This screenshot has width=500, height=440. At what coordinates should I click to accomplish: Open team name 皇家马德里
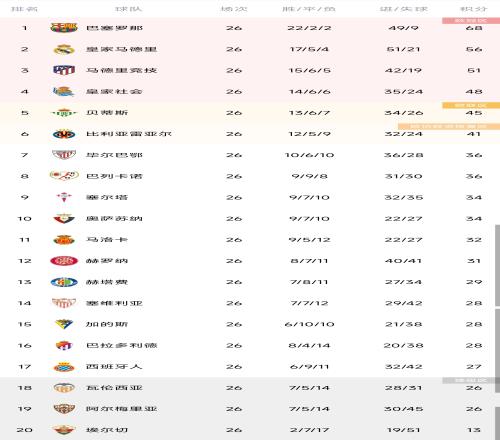click(x=121, y=49)
